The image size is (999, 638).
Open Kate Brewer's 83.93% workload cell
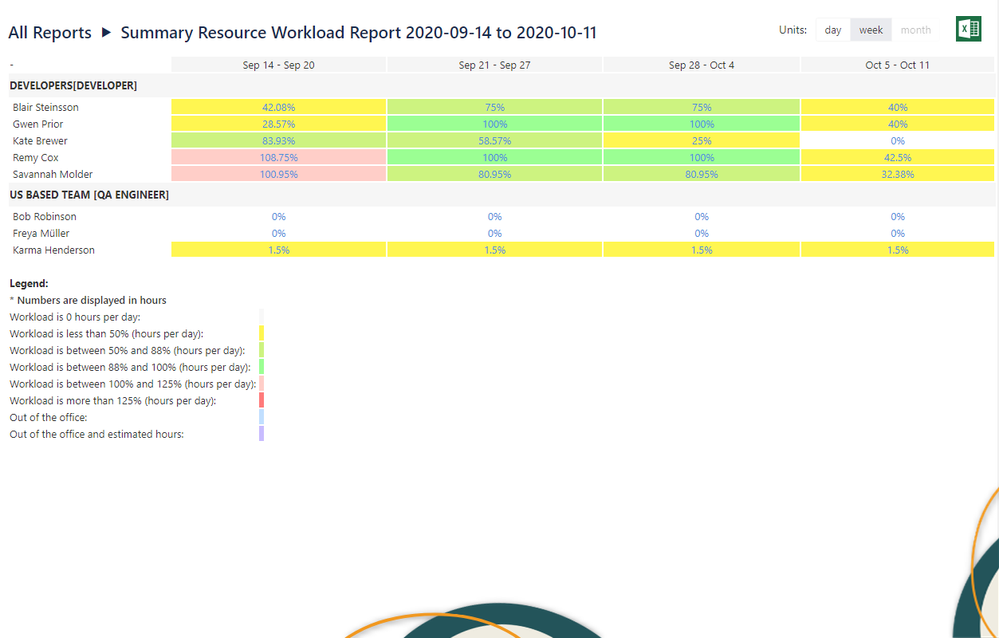tap(278, 141)
